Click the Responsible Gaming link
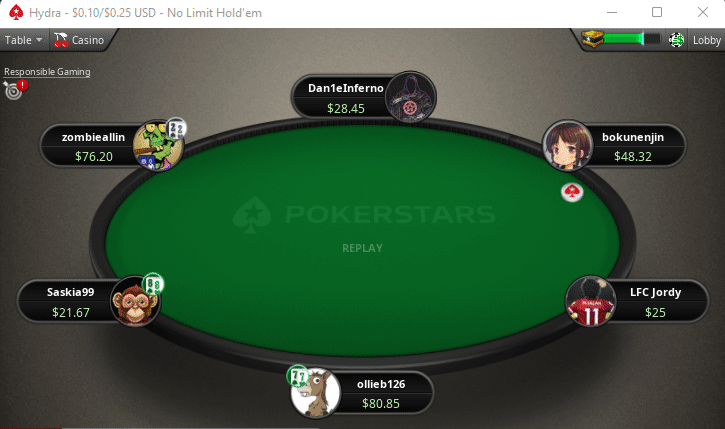The width and height of the screenshot is (725, 429). click(x=47, y=72)
